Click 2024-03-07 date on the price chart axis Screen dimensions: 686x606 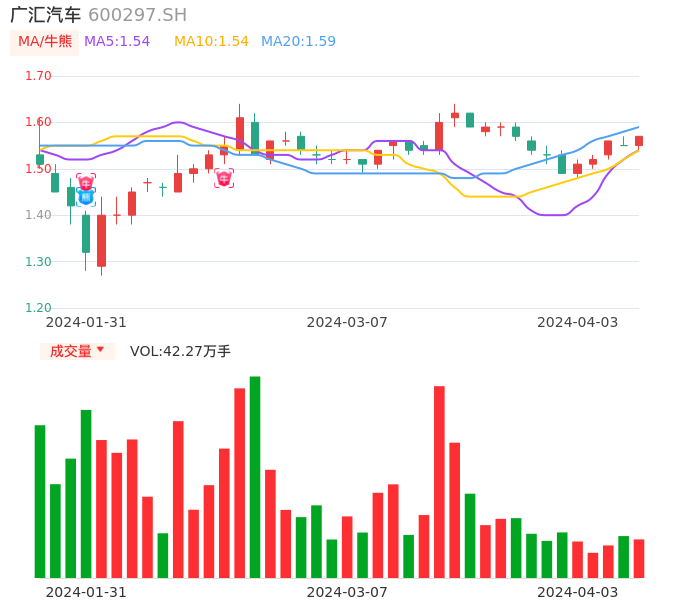pyautogui.click(x=347, y=322)
